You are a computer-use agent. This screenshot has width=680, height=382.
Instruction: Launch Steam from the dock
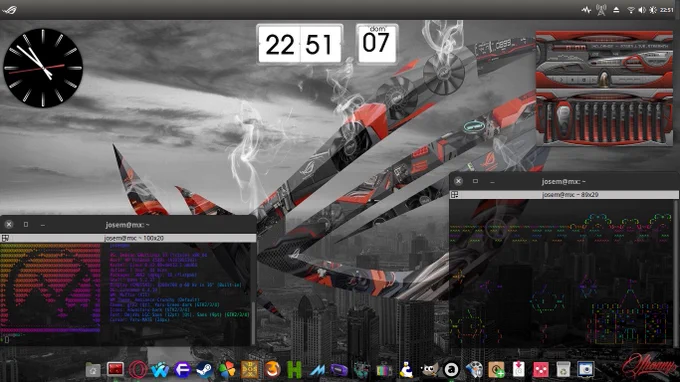click(204, 370)
